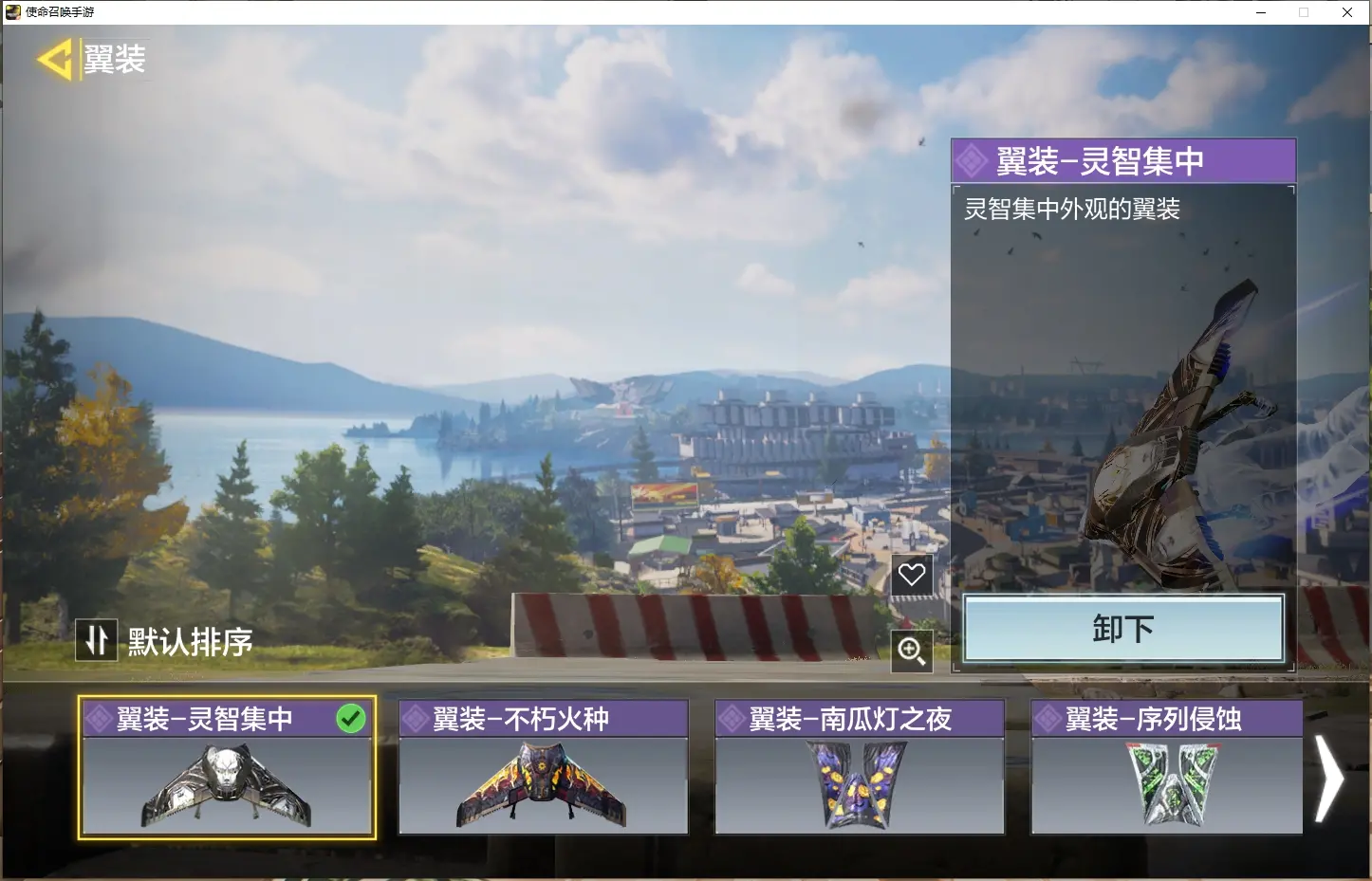Viewport: 1372px width, 881px height.
Task: Go back with the yellow arrow icon
Action: [55, 60]
